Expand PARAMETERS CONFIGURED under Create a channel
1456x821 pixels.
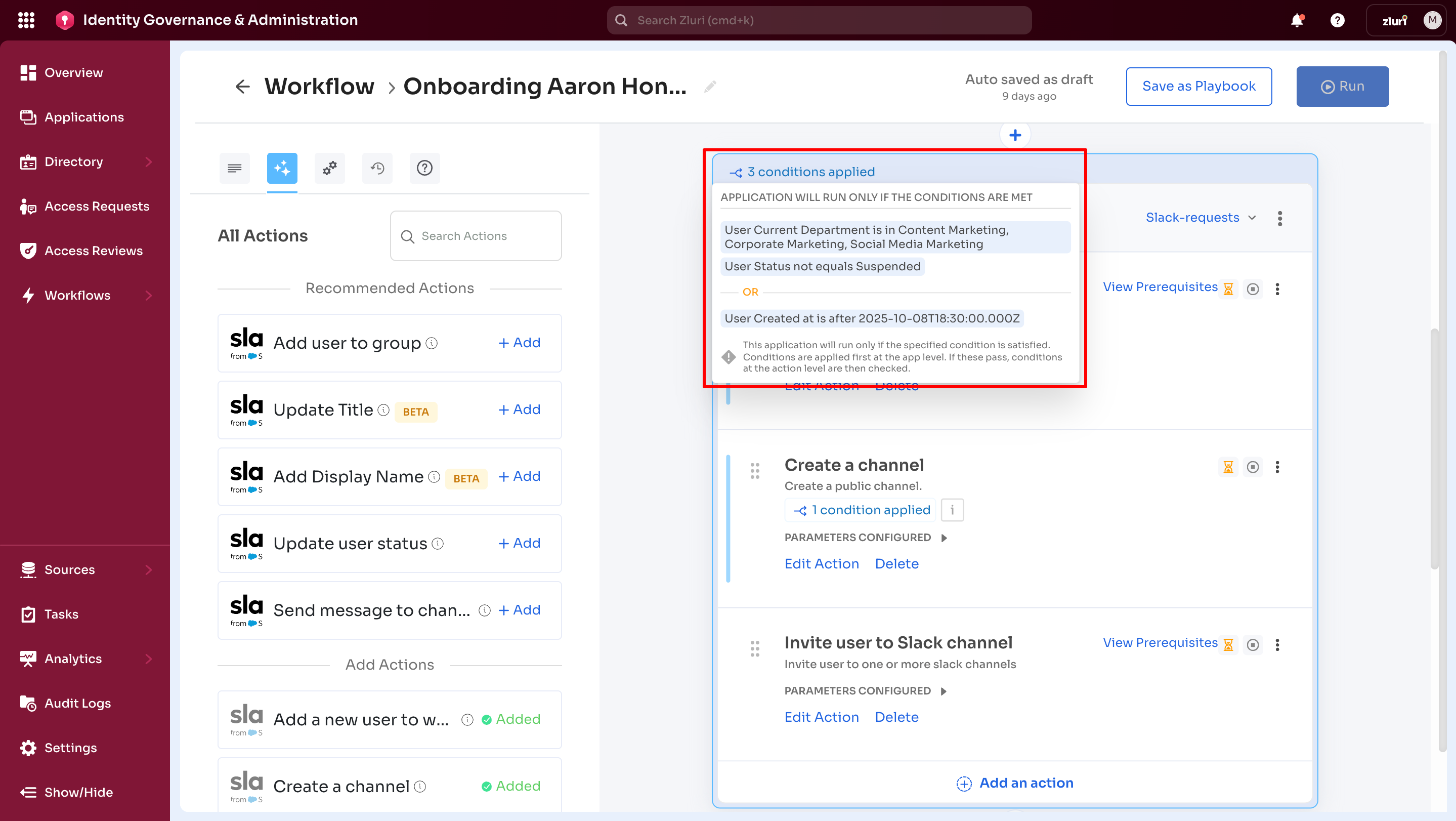pyautogui.click(x=944, y=538)
